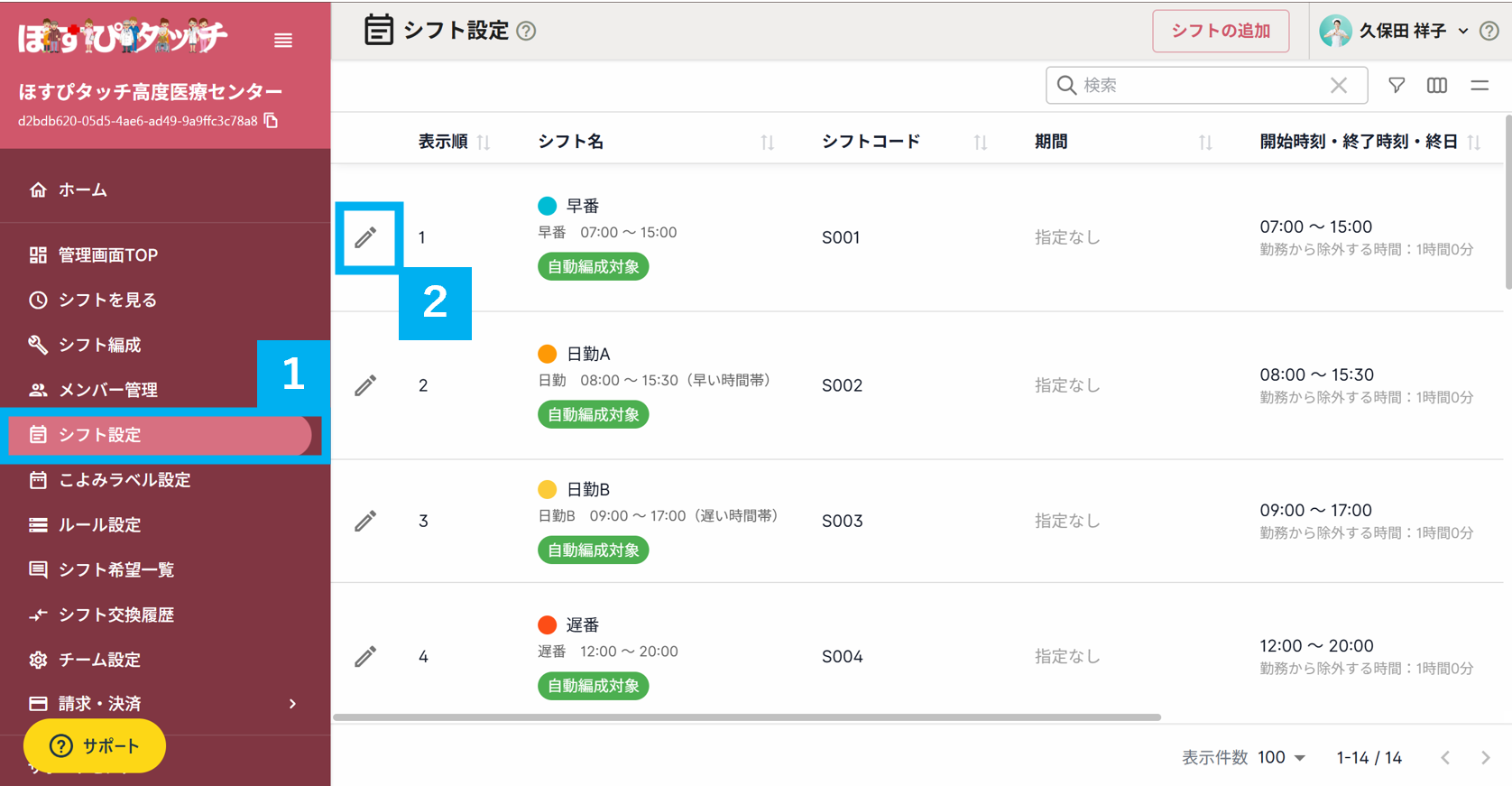Screen dimensions: 1512x786
Task: Open ルール設定 in the sidebar
Action: tap(165, 525)
